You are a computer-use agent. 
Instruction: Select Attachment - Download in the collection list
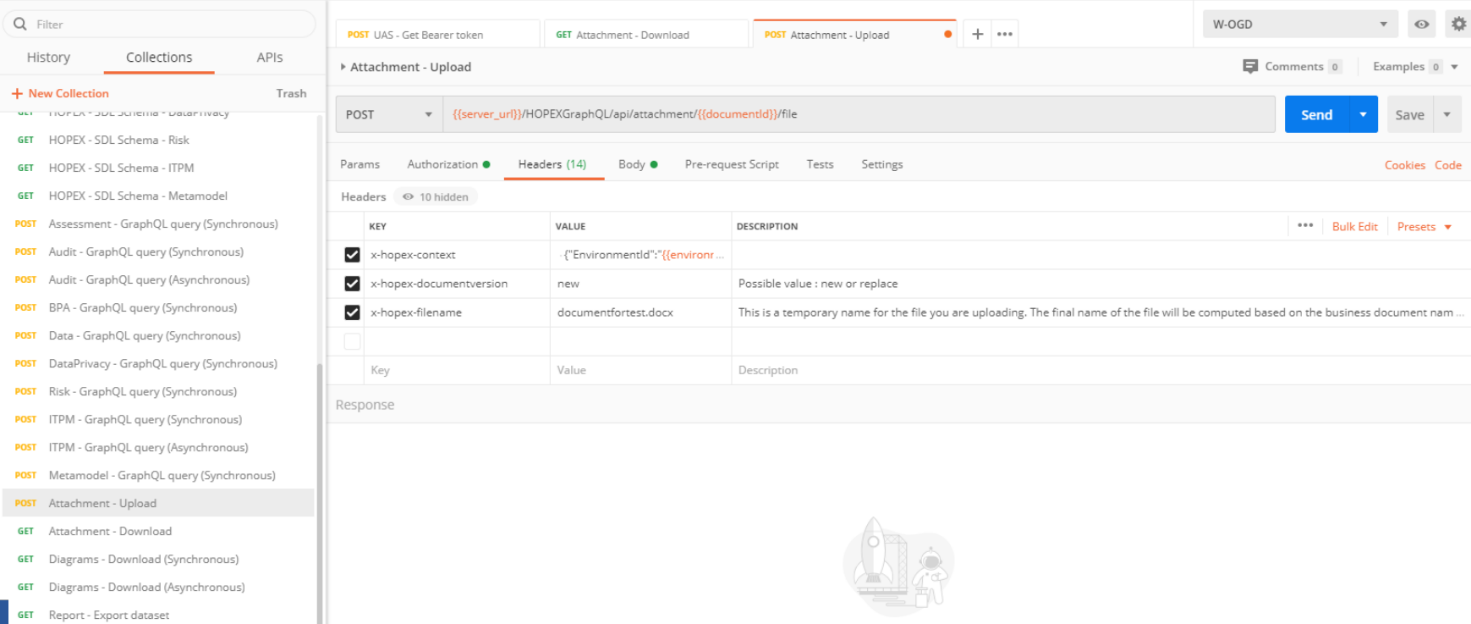coord(110,531)
